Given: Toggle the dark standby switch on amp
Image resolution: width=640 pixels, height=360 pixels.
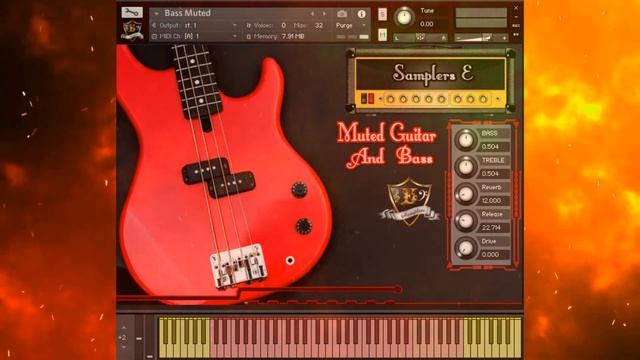Looking at the screenshot, I should (364, 98).
